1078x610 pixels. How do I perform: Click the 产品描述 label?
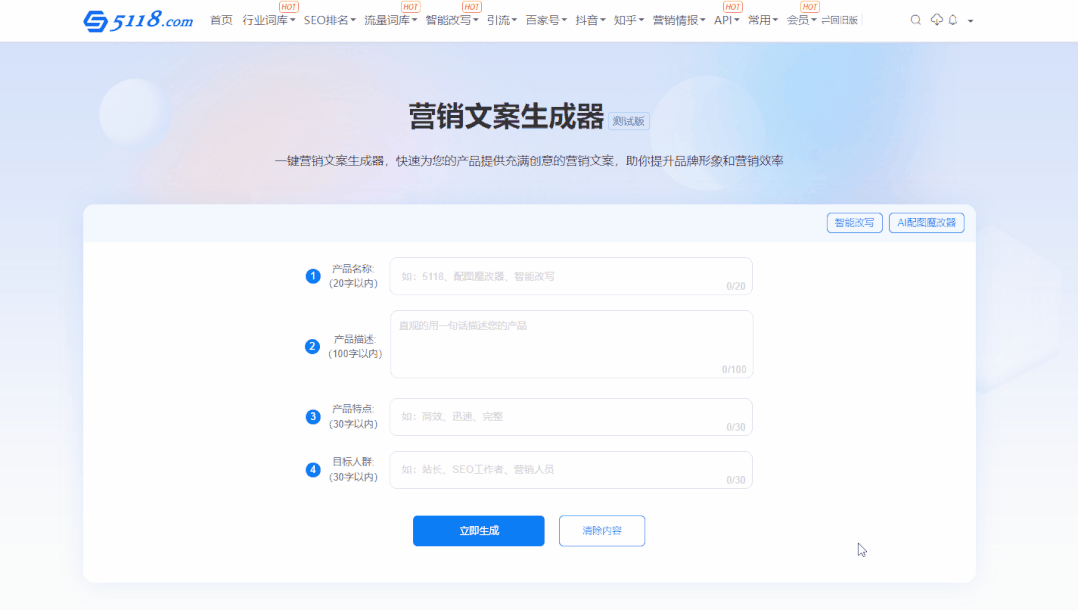click(355, 347)
